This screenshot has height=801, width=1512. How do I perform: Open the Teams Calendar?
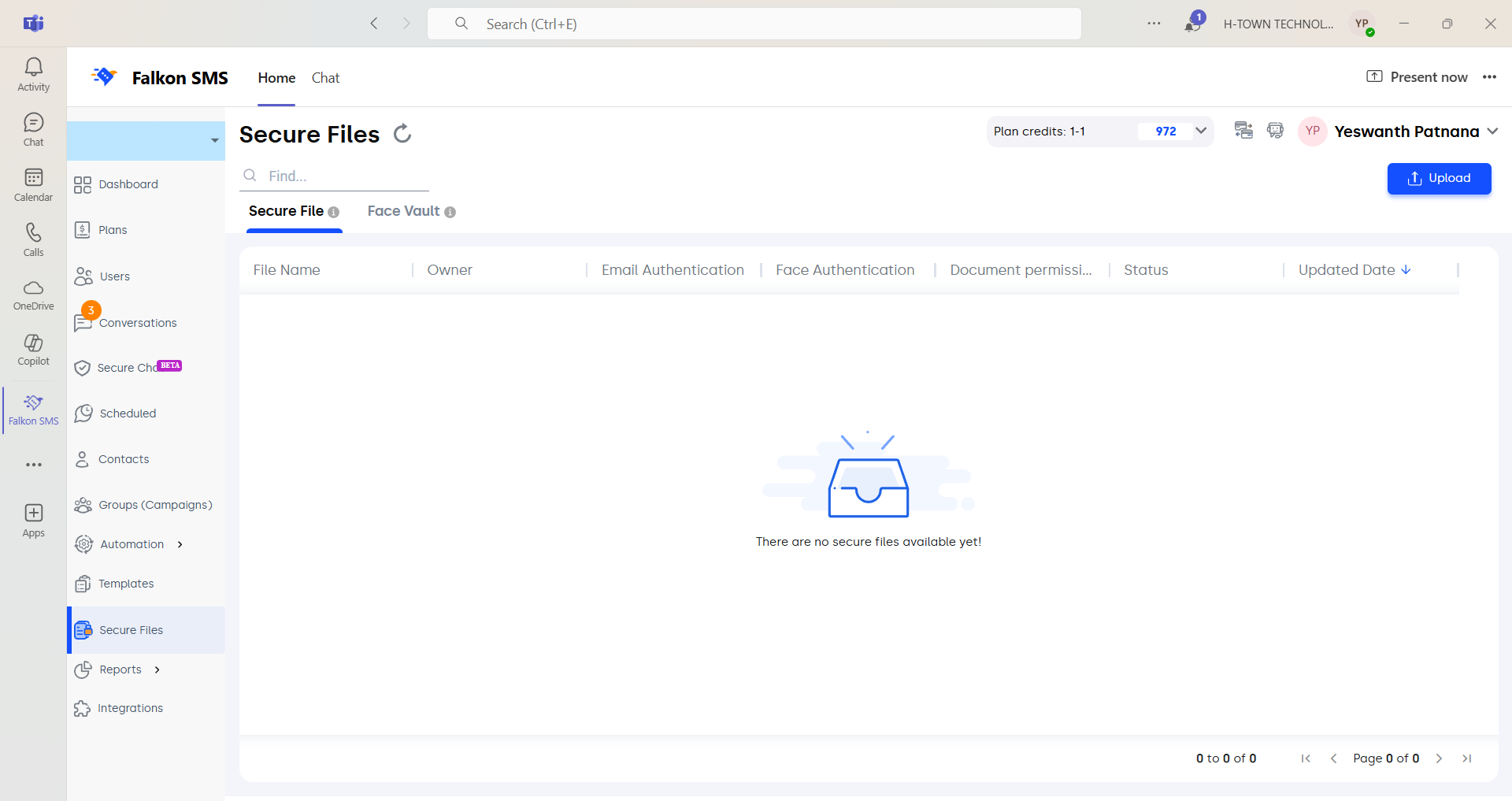tap(33, 185)
